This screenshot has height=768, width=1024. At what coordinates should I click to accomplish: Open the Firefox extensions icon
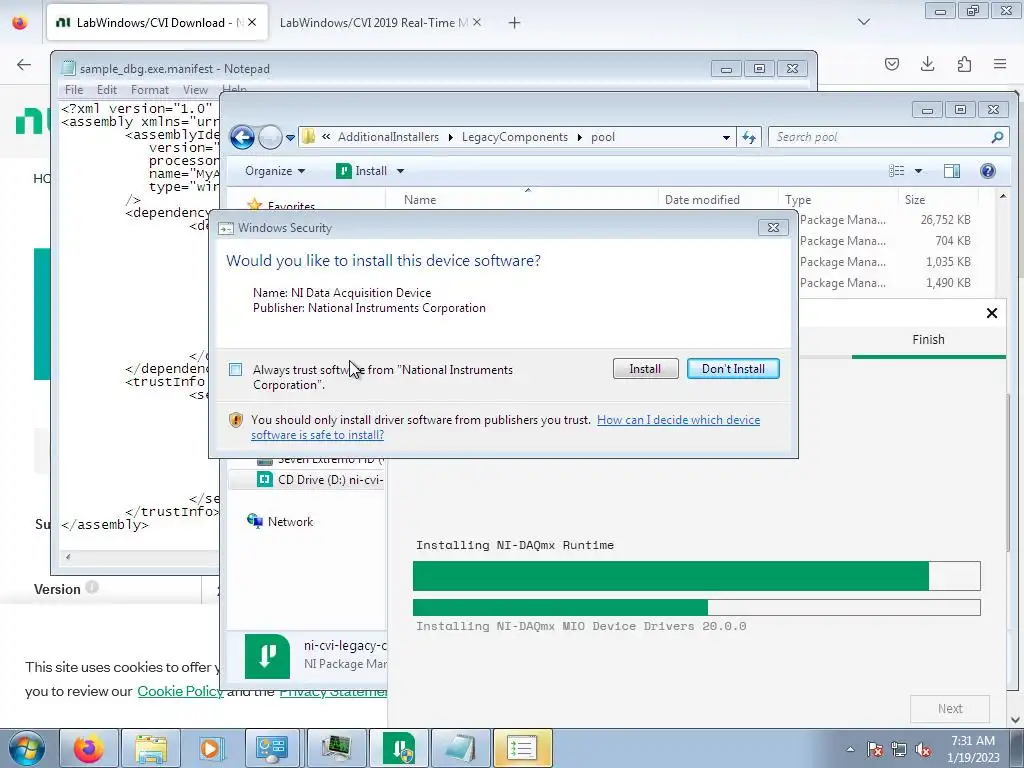[964, 64]
